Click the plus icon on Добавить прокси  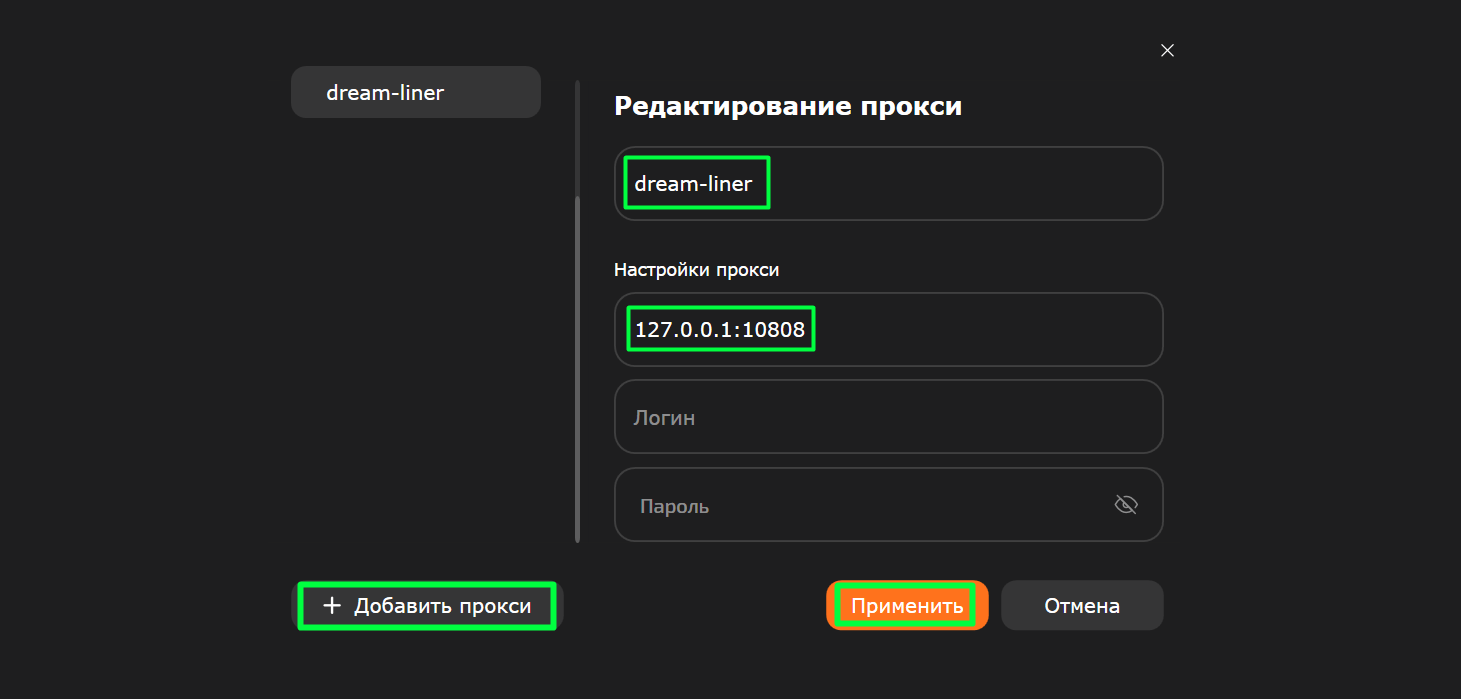[x=333, y=605]
